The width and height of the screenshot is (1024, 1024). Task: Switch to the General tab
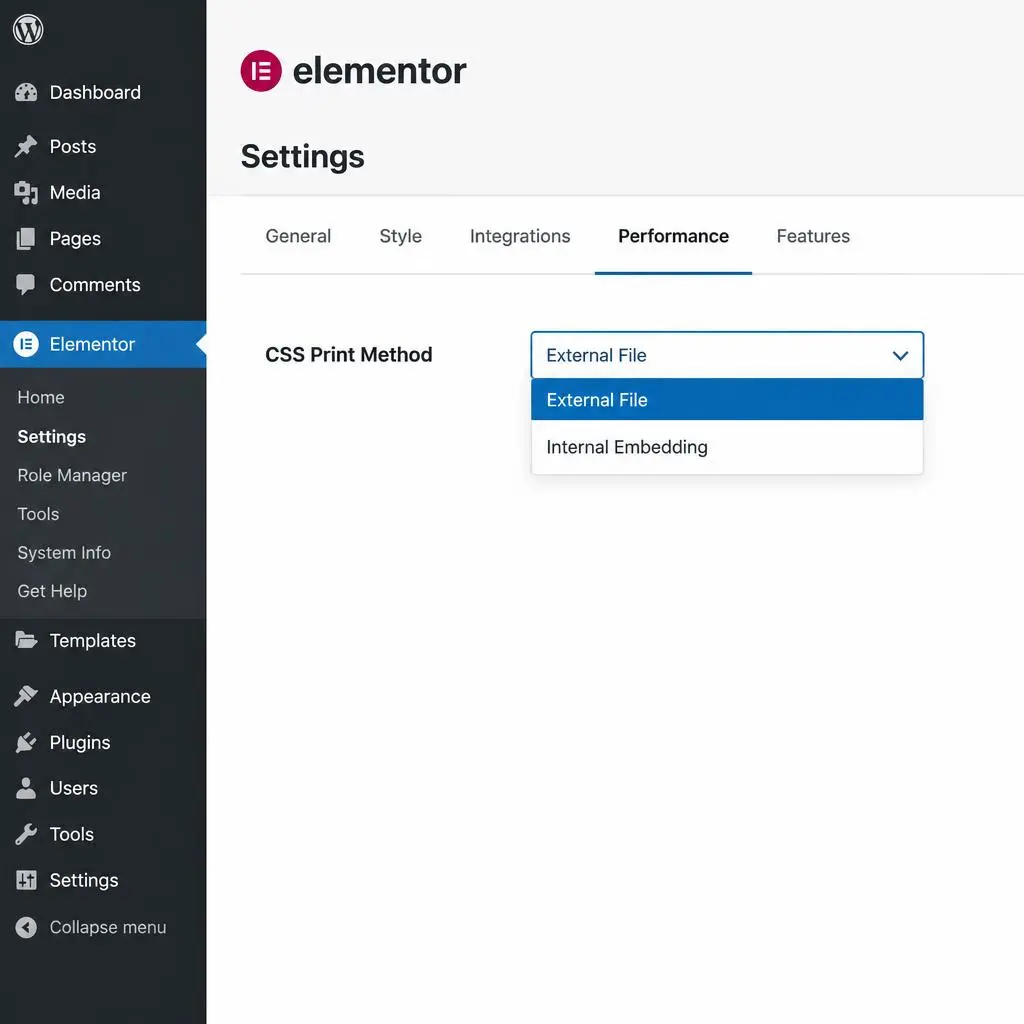click(298, 236)
